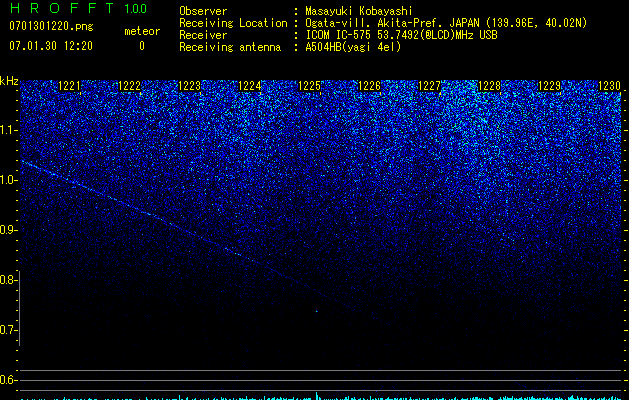Viewport: 629px width, 400px height.
Task: Click the Receiving antenna field label
Action: point(230,47)
